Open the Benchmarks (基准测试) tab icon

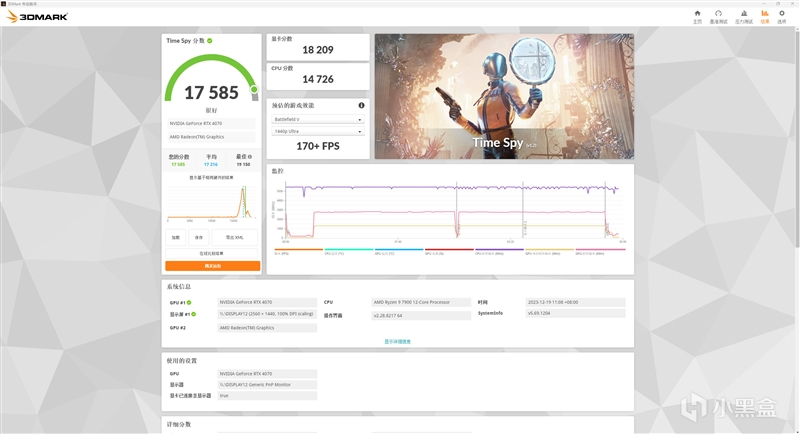[718, 13]
